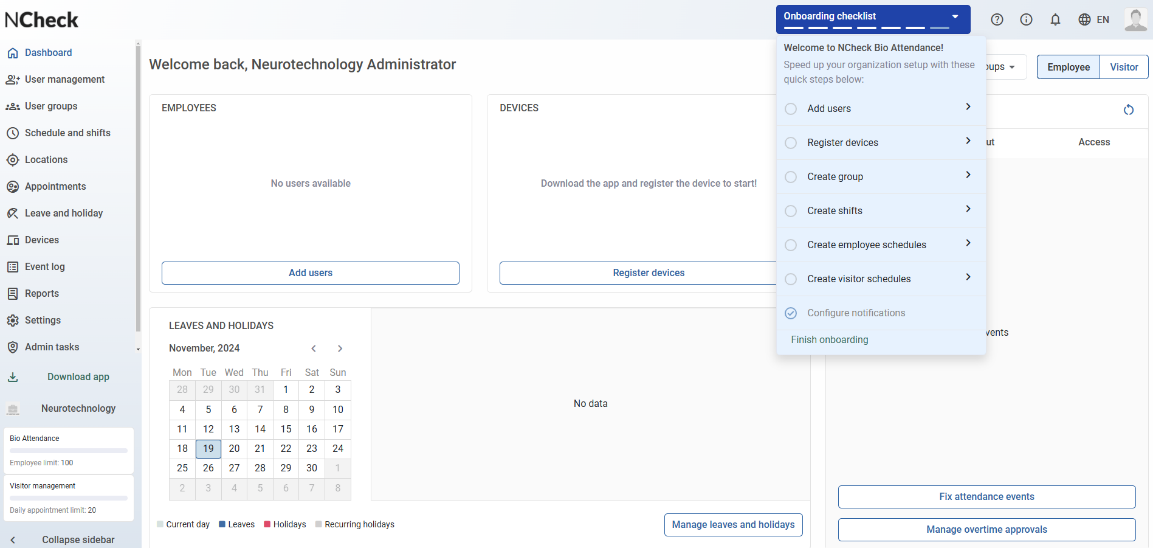
Task: Click the Bio Attendance employee limit bar
Action: (69, 451)
